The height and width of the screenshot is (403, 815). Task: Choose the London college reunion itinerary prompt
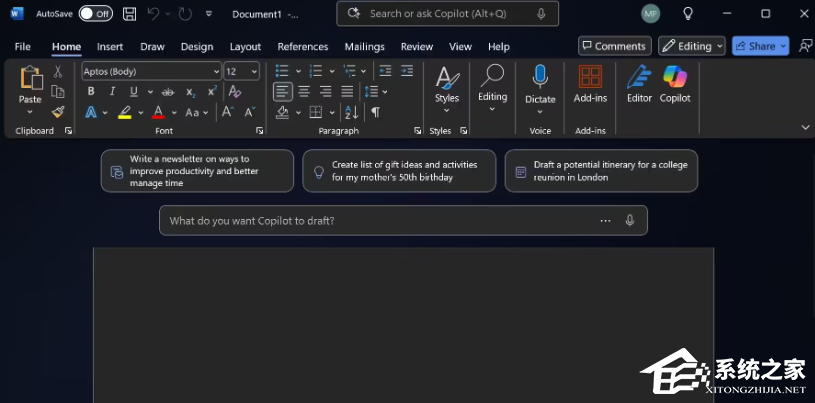coord(601,171)
